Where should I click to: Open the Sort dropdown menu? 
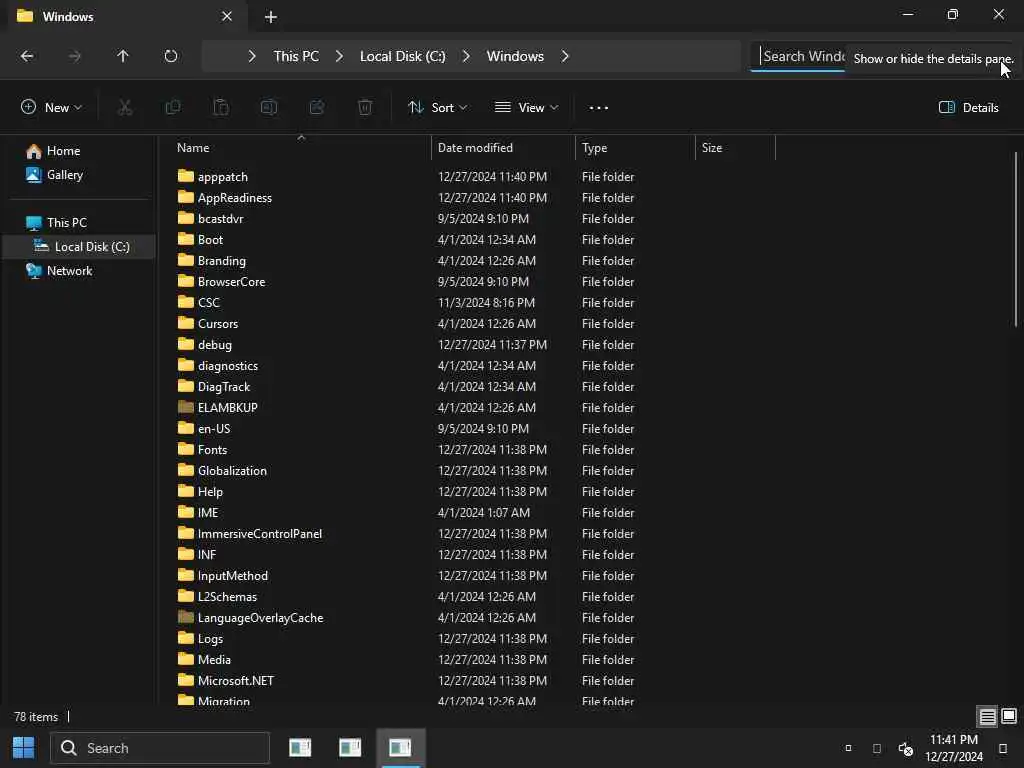(x=437, y=107)
